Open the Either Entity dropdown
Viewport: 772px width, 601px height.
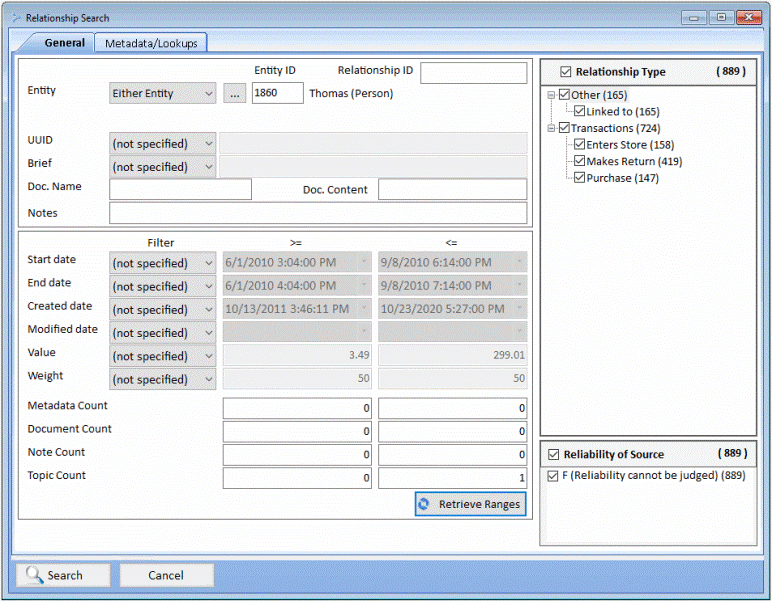coord(162,93)
